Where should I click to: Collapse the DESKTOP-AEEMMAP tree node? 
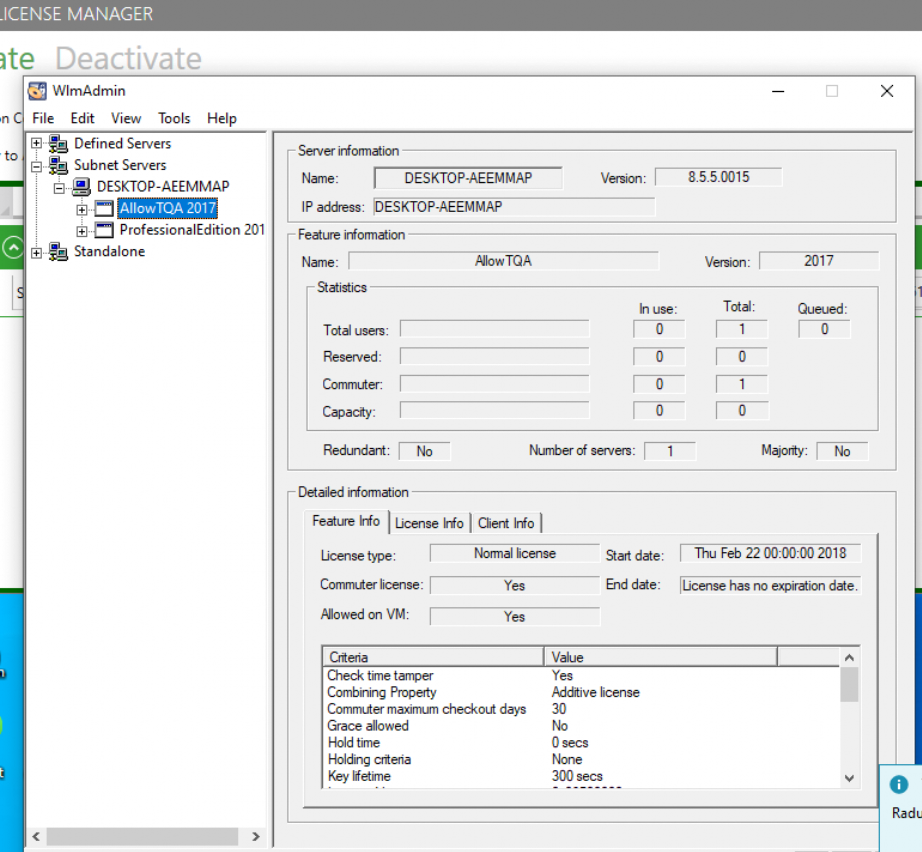(59, 189)
